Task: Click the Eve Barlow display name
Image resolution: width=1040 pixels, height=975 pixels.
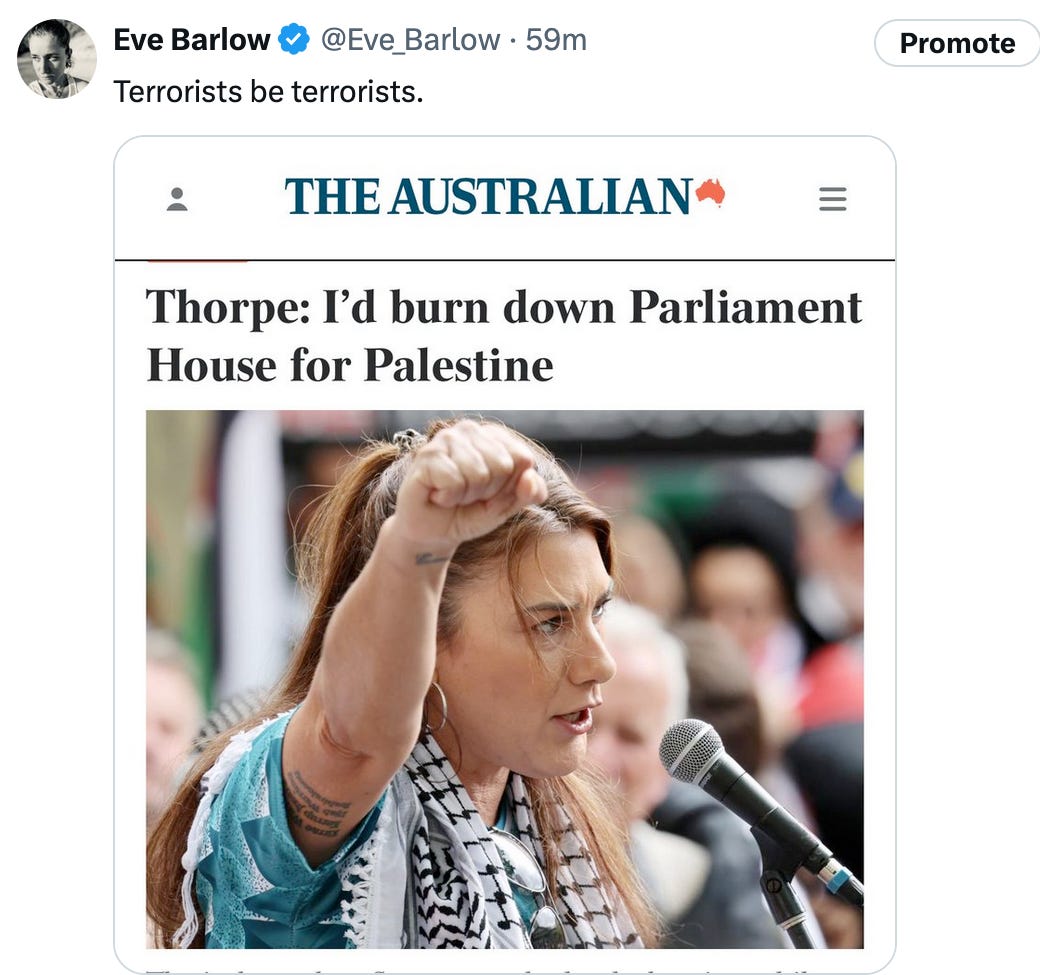Action: (x=192, y=40)
